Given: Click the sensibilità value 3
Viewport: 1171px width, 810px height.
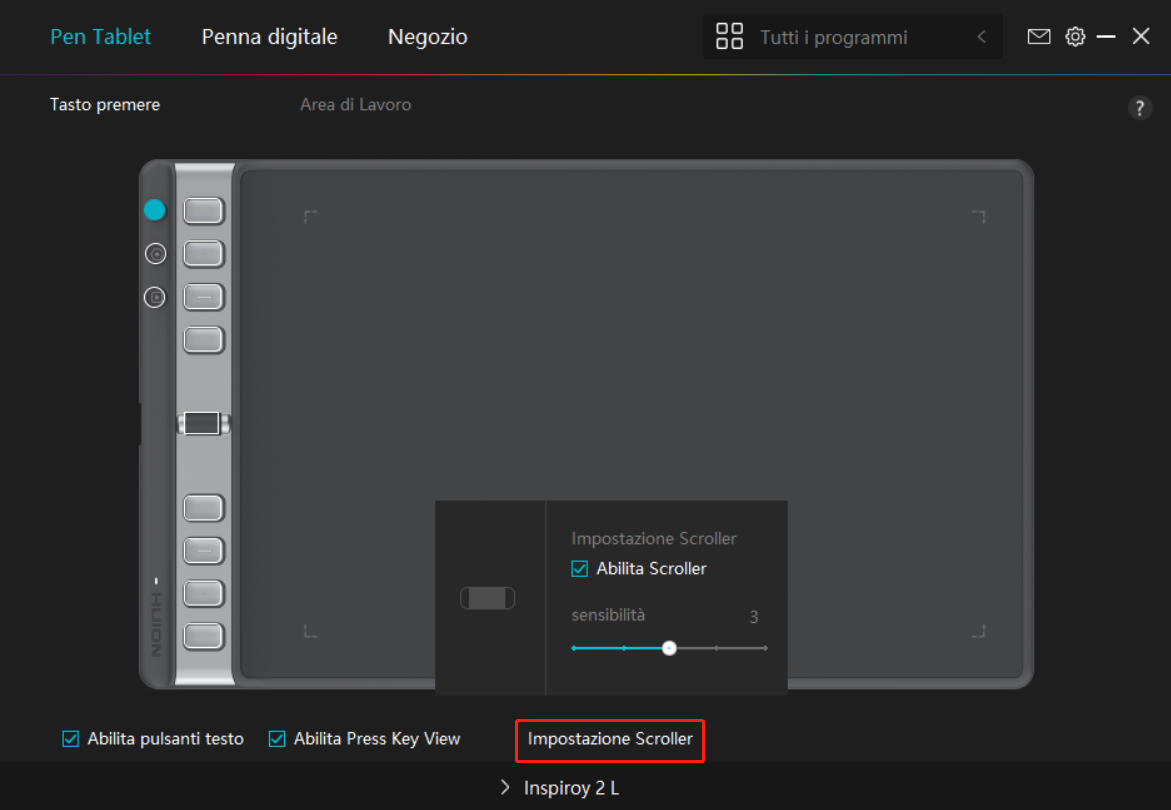Looking at the screenshot, I should coord(754,617).
